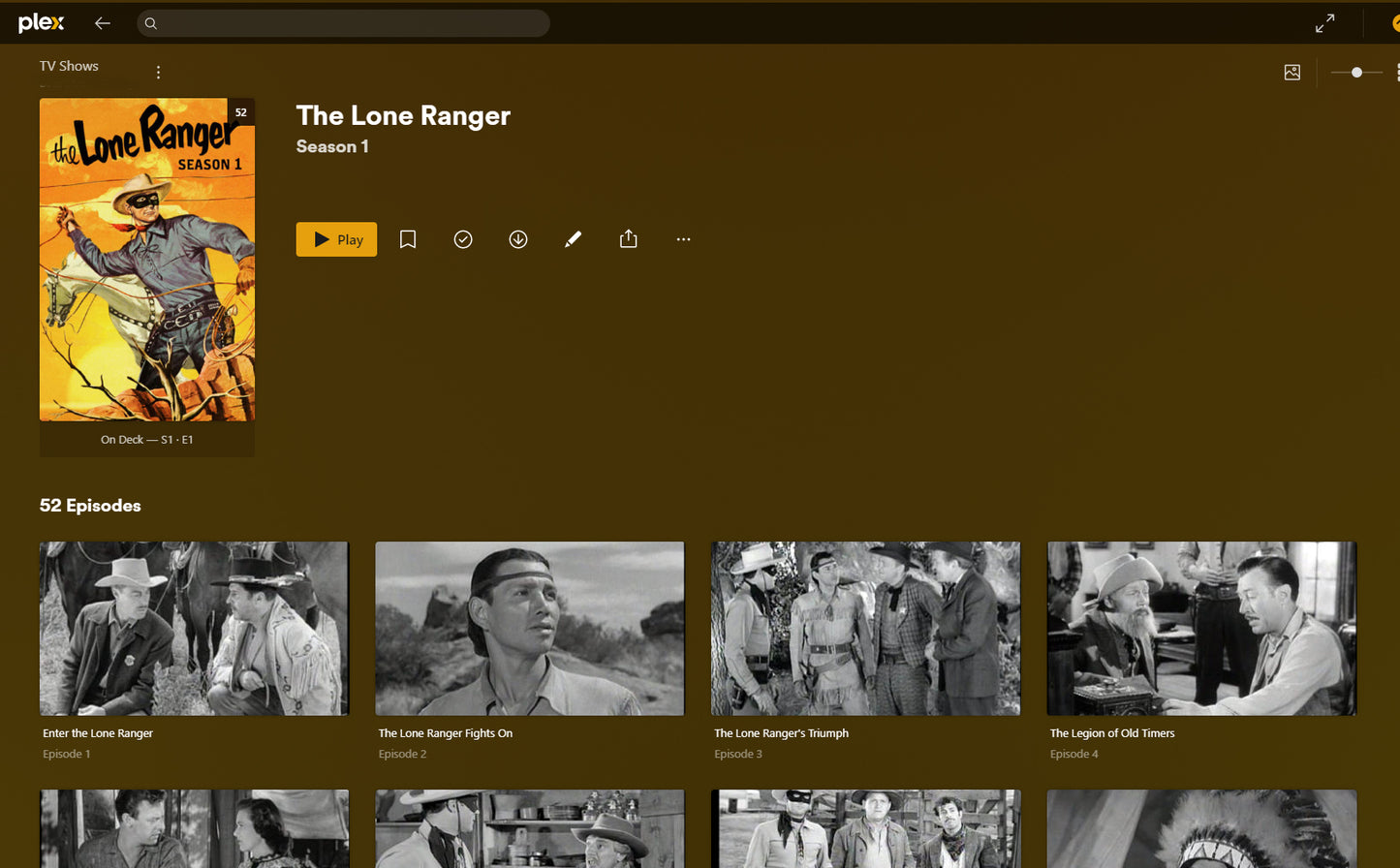Viewport: 1400px width, 868px height.
Task: Mark season as watched with the checkmark icon
Action: click(463, 239)
